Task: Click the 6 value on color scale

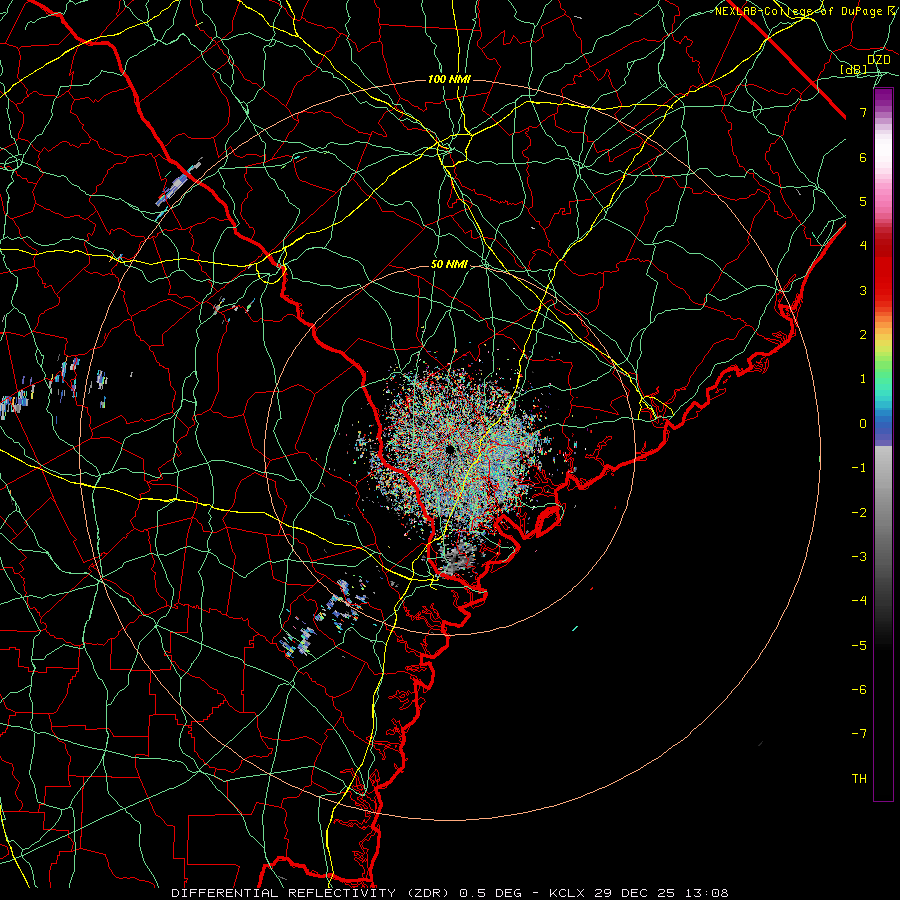Action: pyautogui.click(x=863, y=157)
